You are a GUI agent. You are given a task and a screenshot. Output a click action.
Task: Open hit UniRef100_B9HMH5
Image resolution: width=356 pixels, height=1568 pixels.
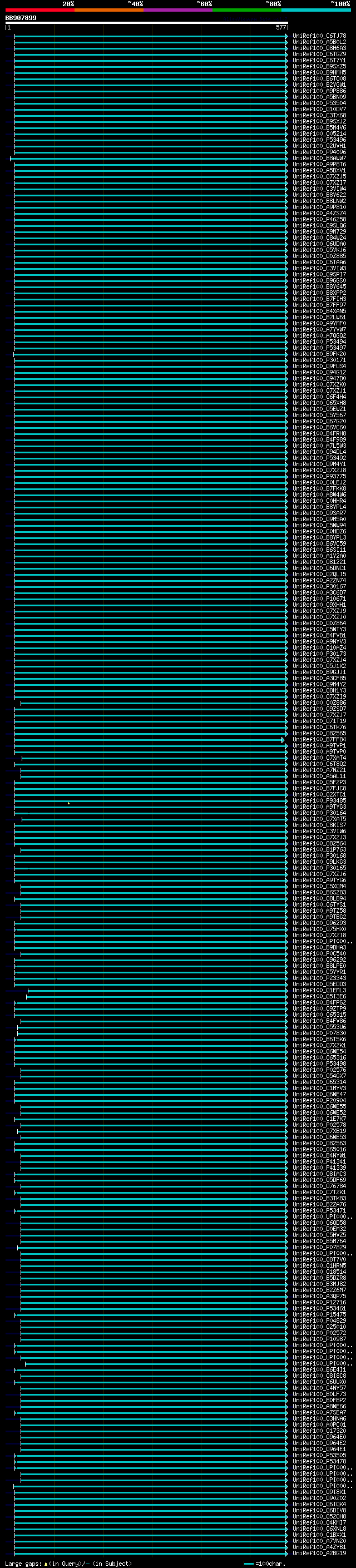click(319, 72)
